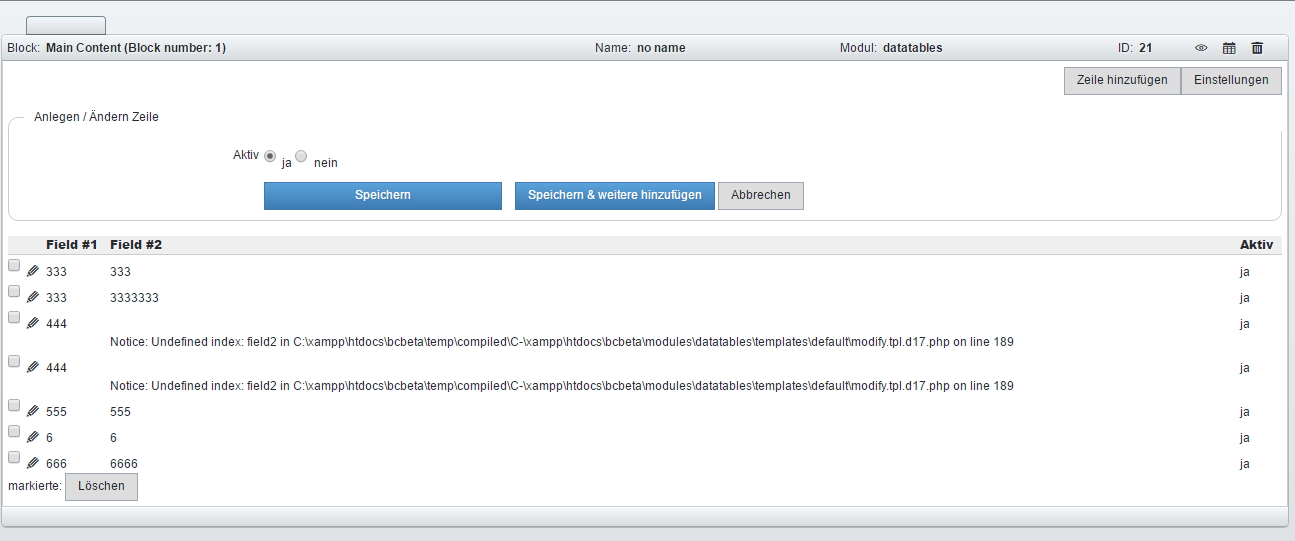Toggle block visibility with the eye icon

point(1201,48)
